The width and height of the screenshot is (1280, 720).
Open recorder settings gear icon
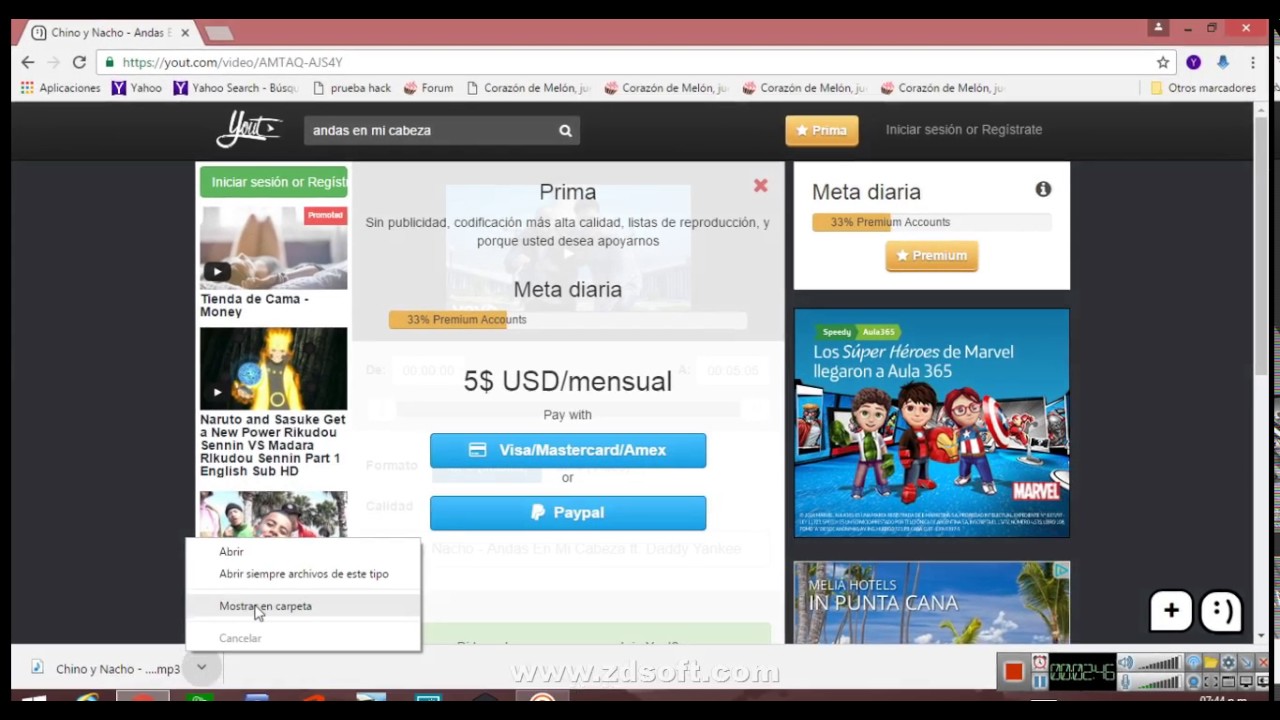(x=1228, y=662)
